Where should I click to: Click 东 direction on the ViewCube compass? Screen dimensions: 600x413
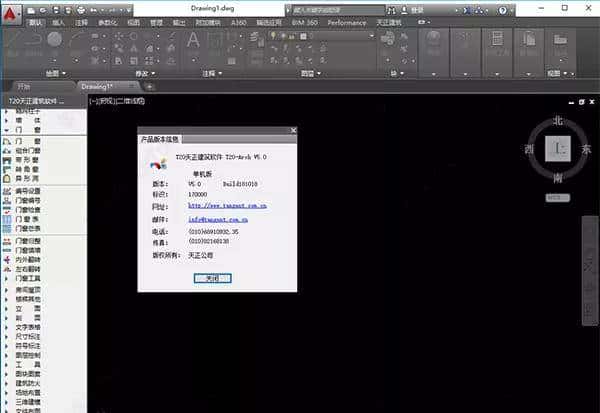[x=588, y=148]
